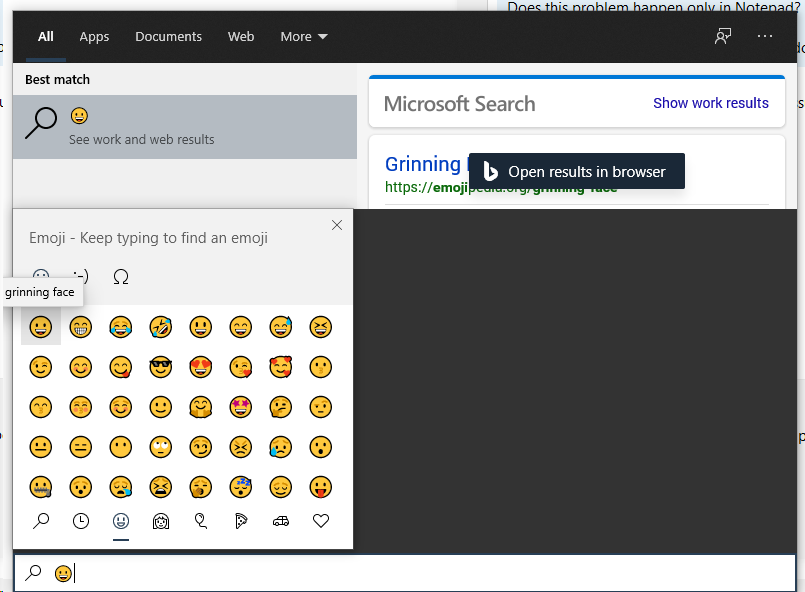The height and width of the screenshot is (592, 805).
Task: Choose the thinking face emoji
Action: 281,407
